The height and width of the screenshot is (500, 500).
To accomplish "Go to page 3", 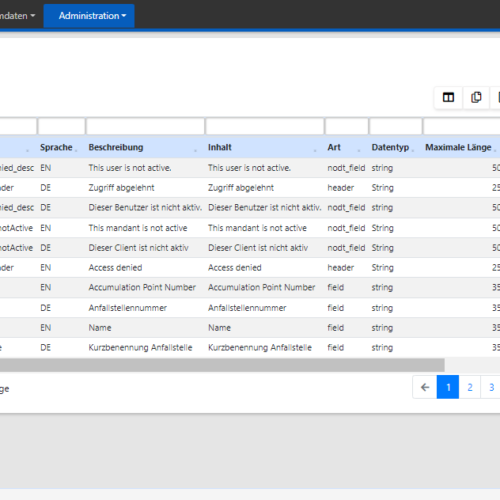I will coord(491,387).
